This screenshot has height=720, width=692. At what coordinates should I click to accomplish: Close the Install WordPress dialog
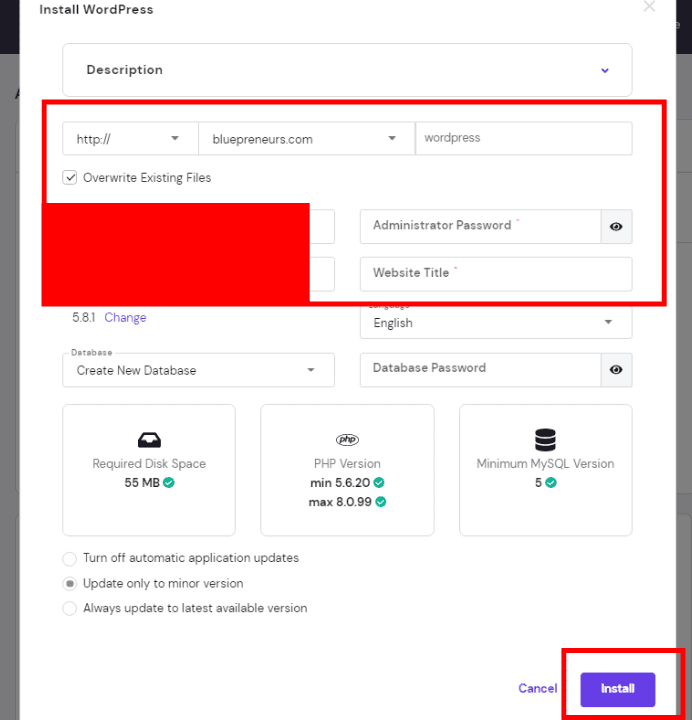point(649,6)
